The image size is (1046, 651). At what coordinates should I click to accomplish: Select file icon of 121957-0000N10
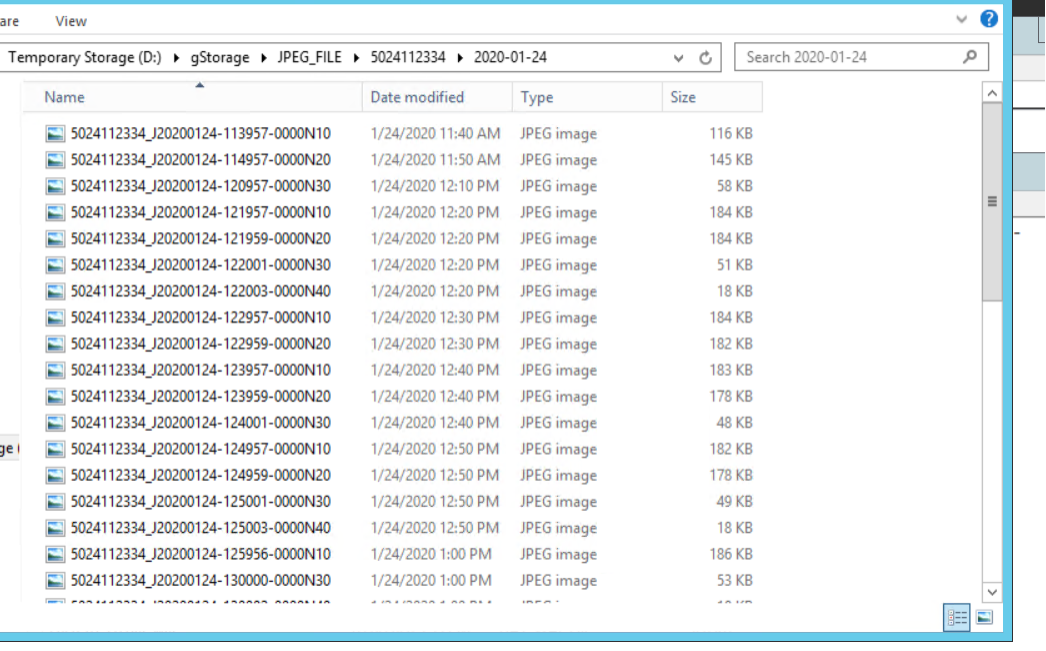(55, 213)
